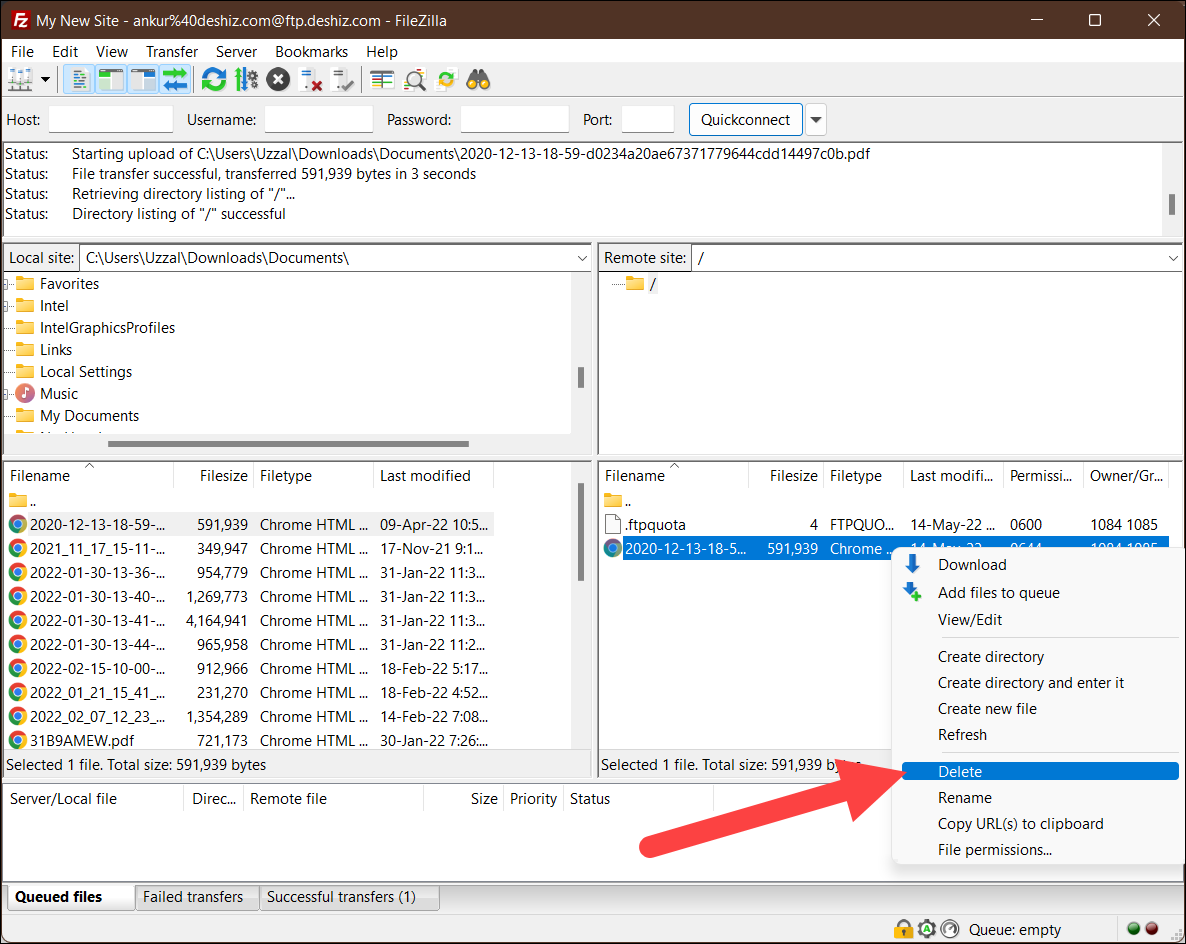Screen dimensions: 1186x944
Task: Toggle synchronized browsing
Action: click(446, 79)
